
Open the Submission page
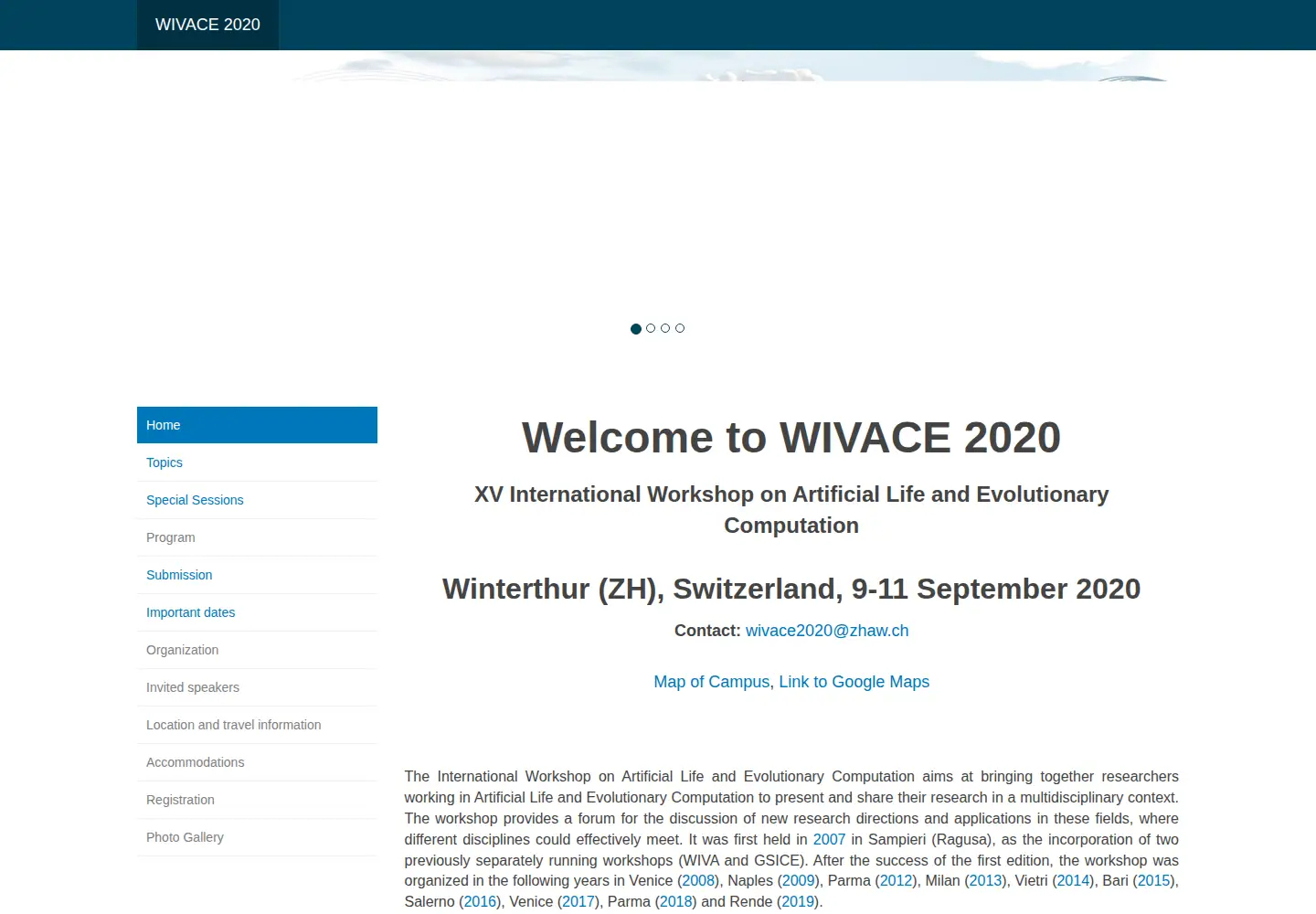coord(257,575)
